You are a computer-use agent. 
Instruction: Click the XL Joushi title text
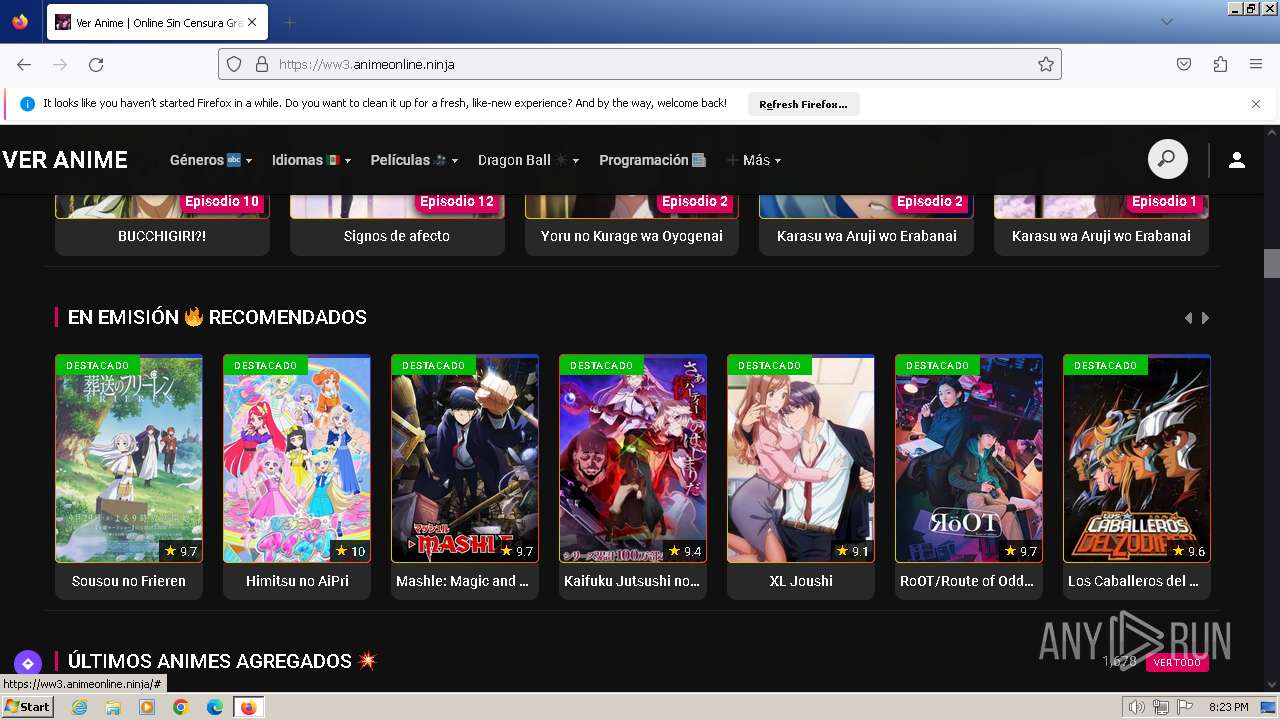click(x=801, y=581)
